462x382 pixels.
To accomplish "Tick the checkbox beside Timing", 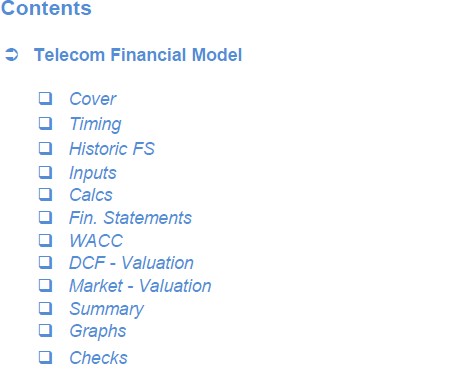I will point(46,123).
